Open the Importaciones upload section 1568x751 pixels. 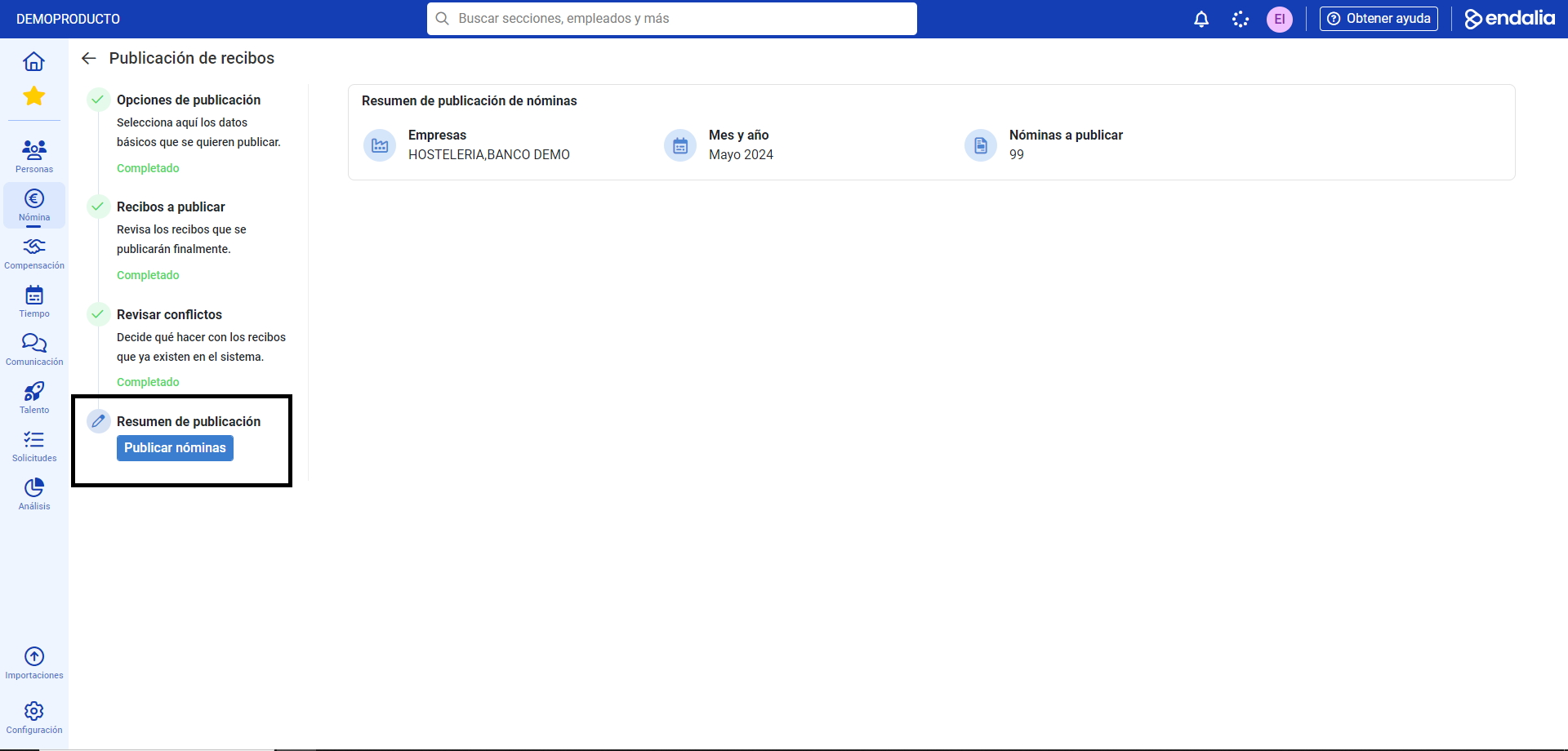(x=34, y=663)
